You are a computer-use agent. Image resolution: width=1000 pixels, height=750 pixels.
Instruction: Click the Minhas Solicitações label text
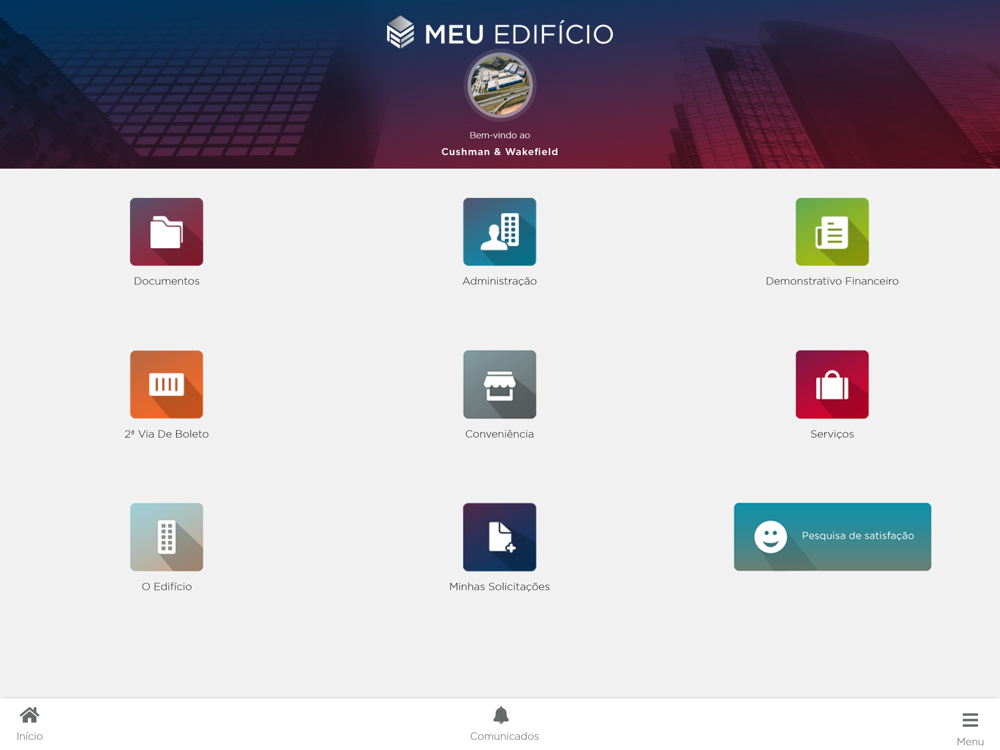499,587
